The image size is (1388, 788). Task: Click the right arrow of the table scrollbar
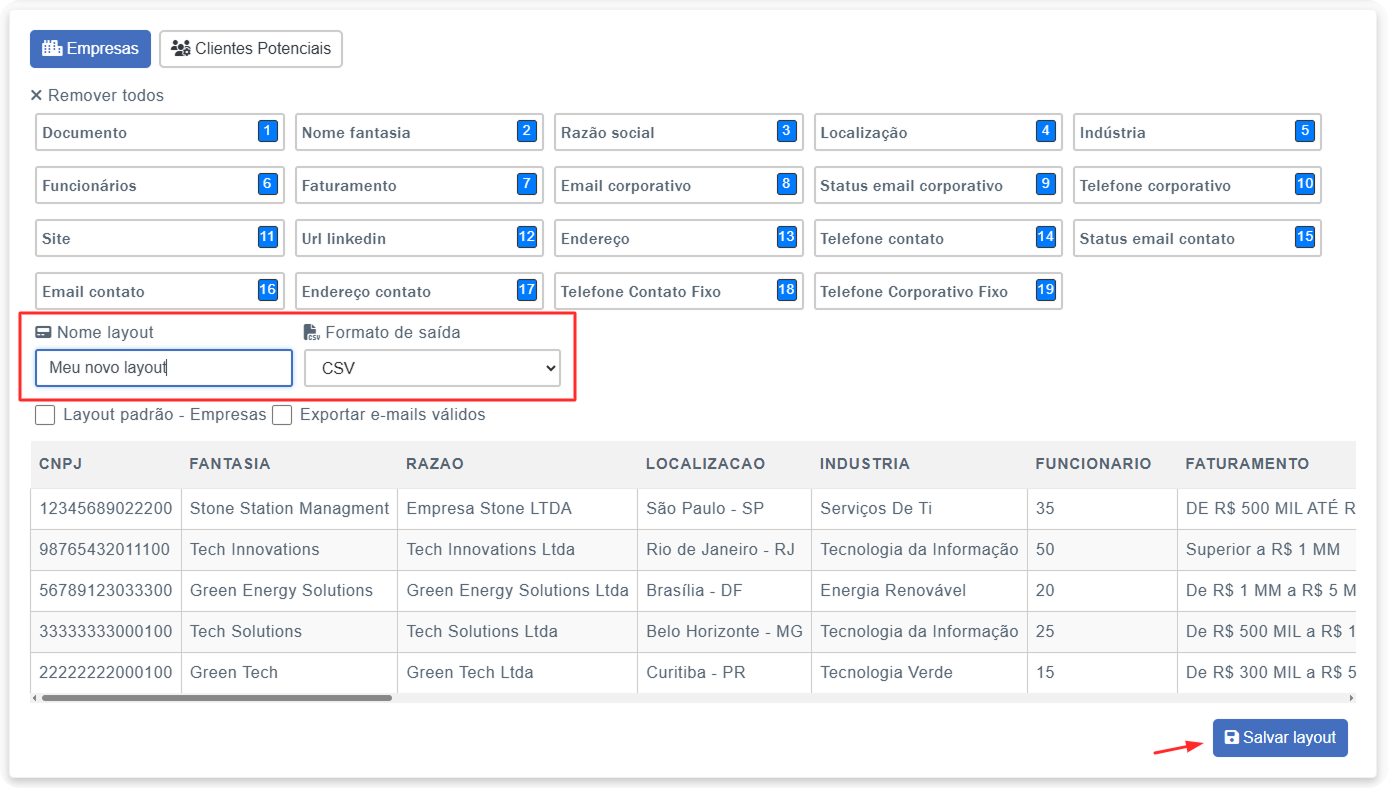tap(1352, 698)
